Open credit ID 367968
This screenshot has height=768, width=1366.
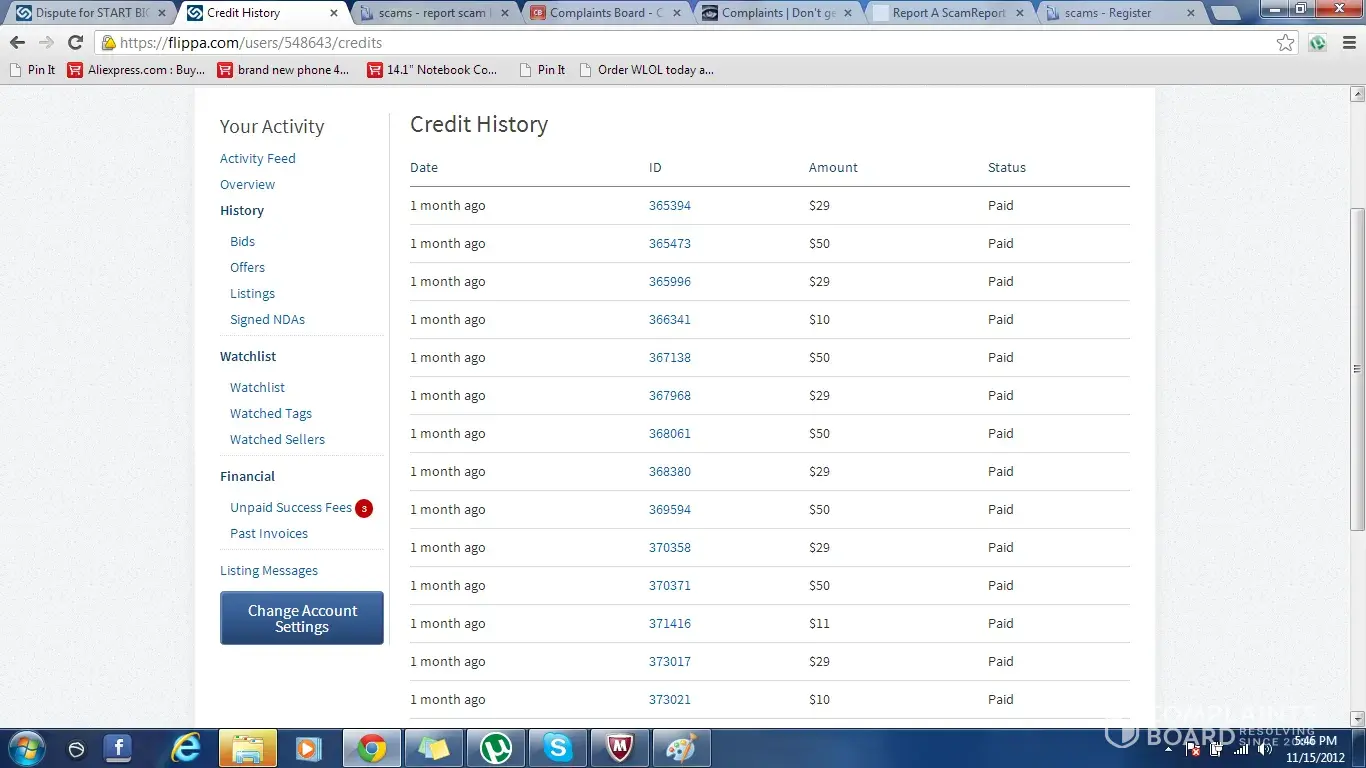pos(670,396)
